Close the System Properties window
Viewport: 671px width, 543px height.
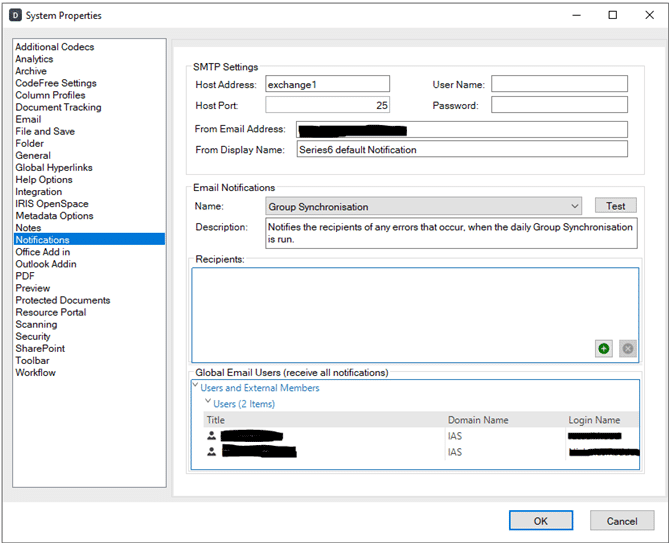[649, 15]
